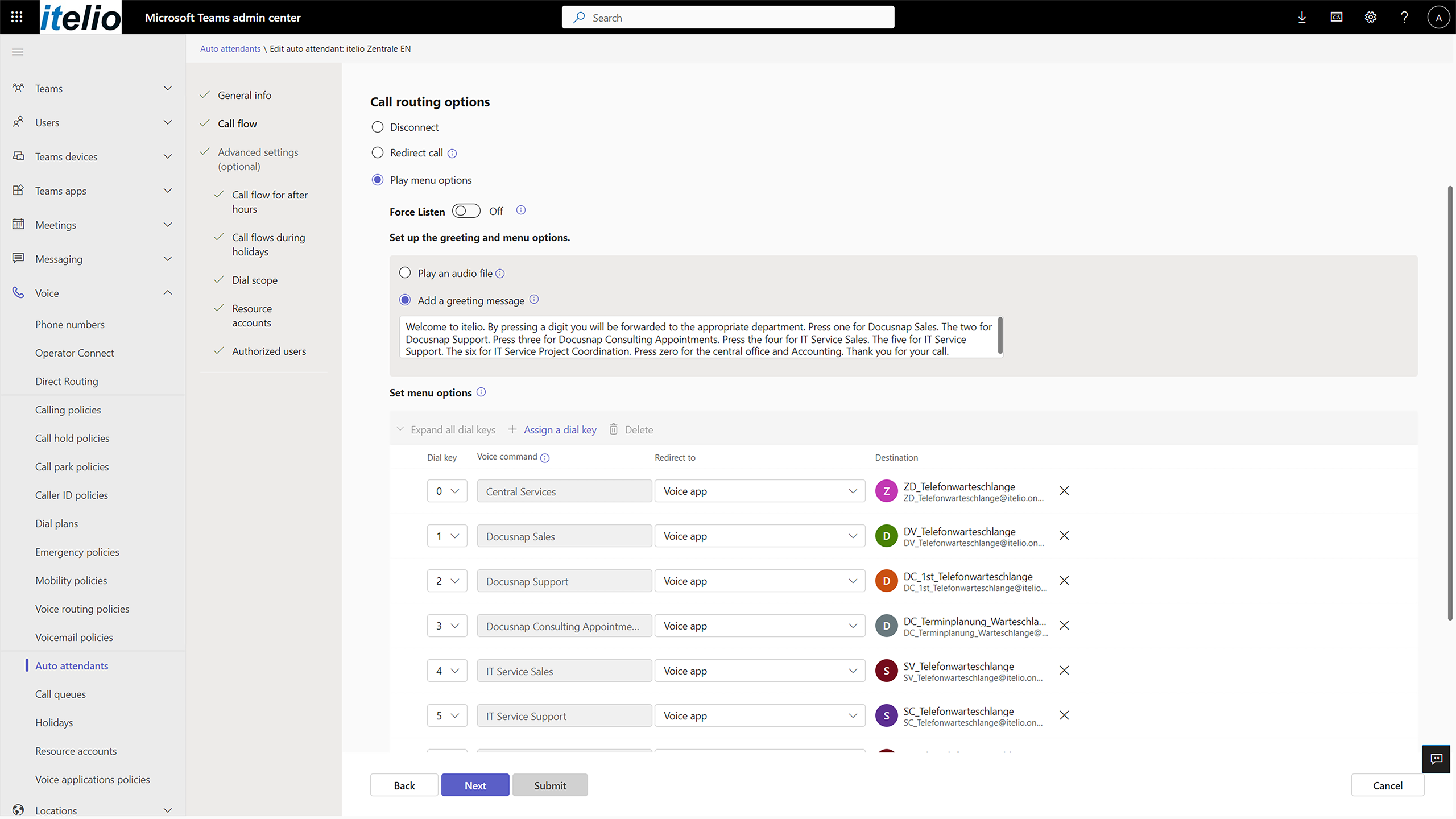Open dial key 1 dropdown
Viewport: 1456px width, 819px height.
[447, 536]
